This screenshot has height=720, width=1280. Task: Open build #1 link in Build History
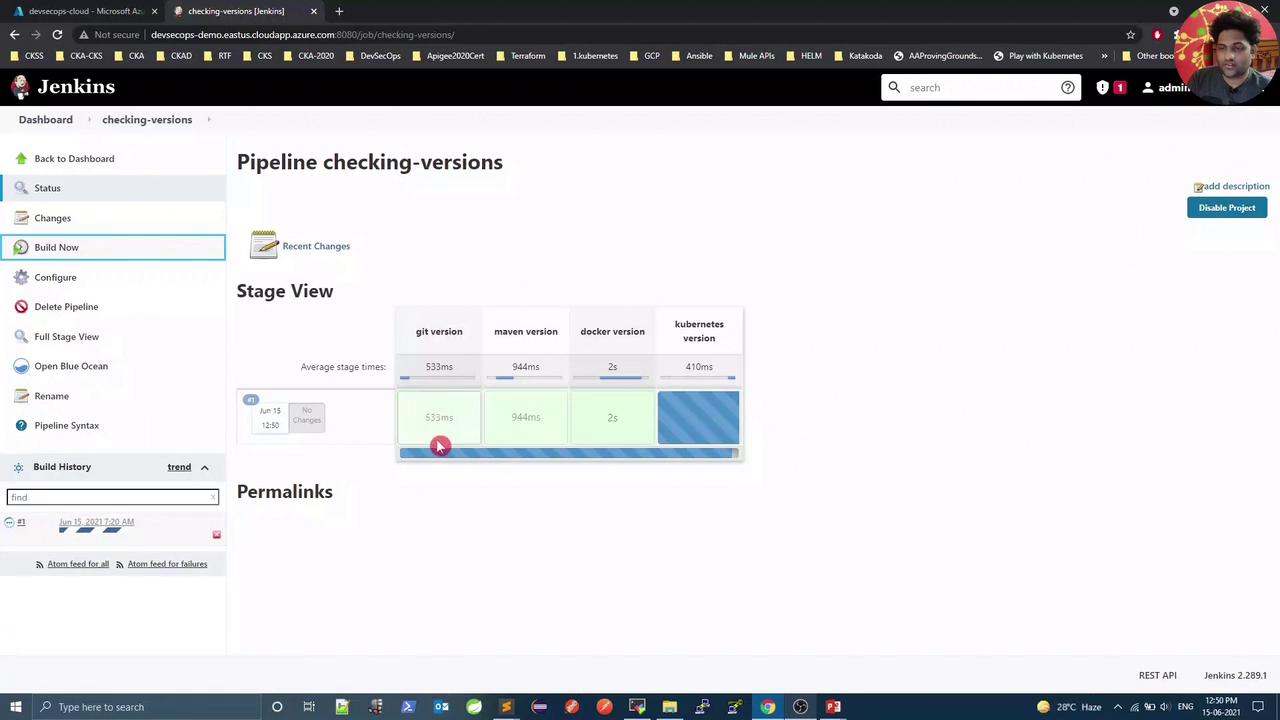pos(21,522)
